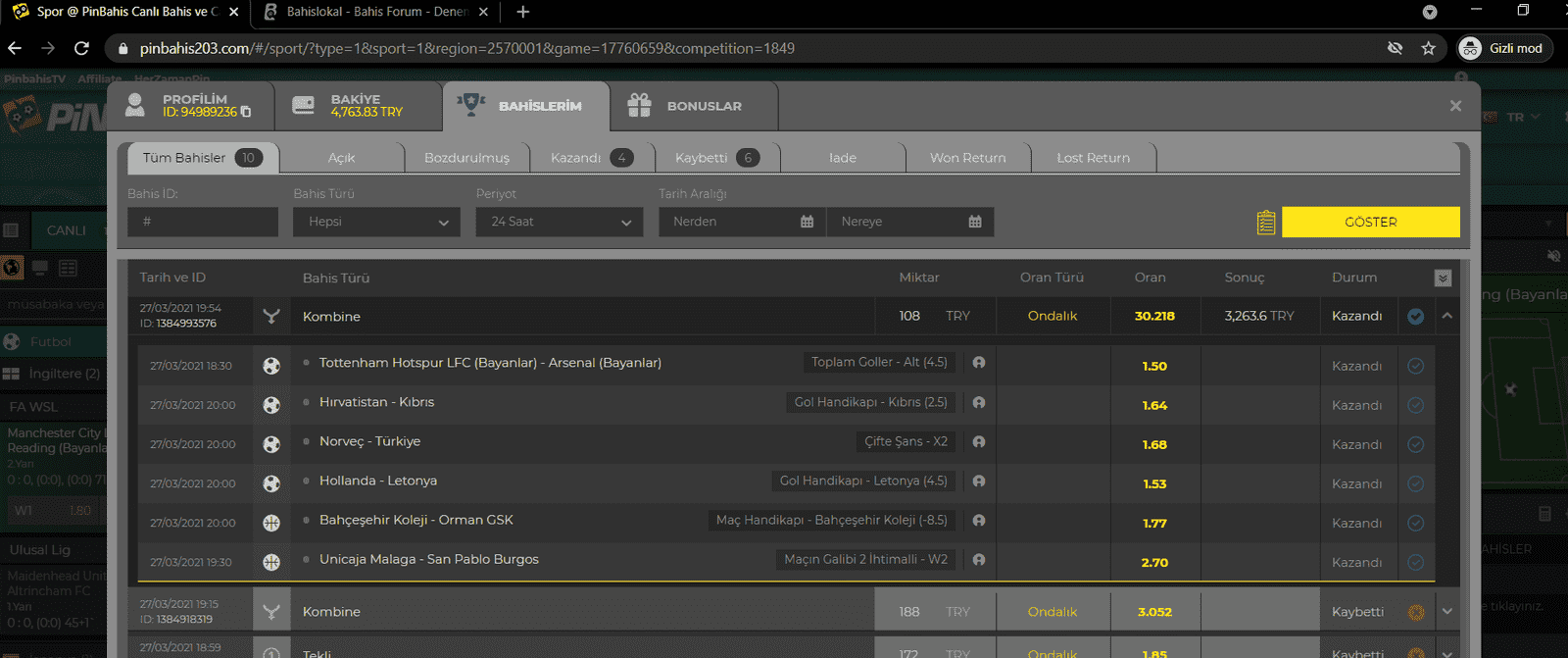Click the soccer ball icon for Norveç - Türkiye
The height and width of the screenshot is (658, 1568).
tap(271, 444)
